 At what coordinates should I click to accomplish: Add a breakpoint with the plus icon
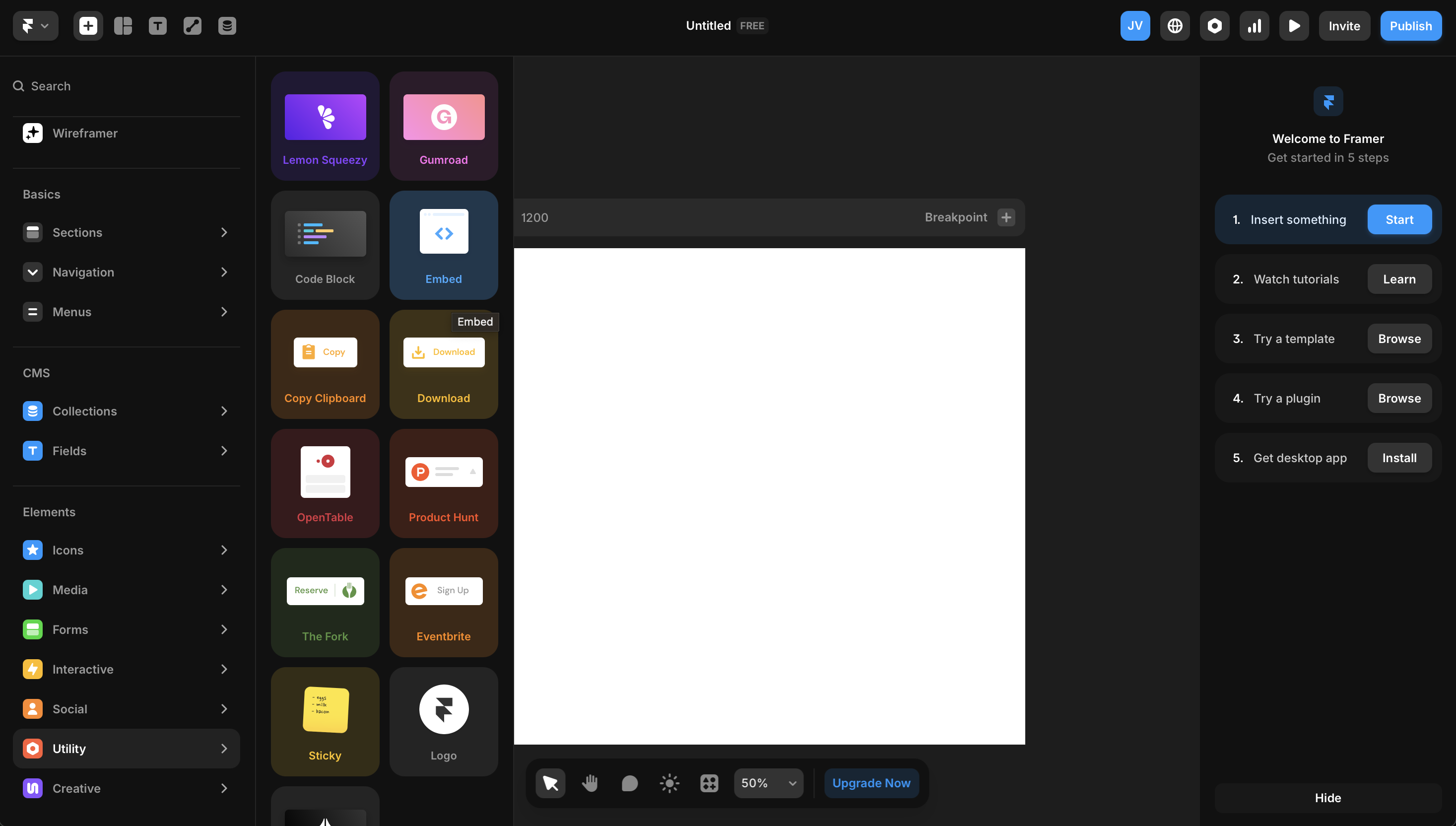coord(1006,217)
